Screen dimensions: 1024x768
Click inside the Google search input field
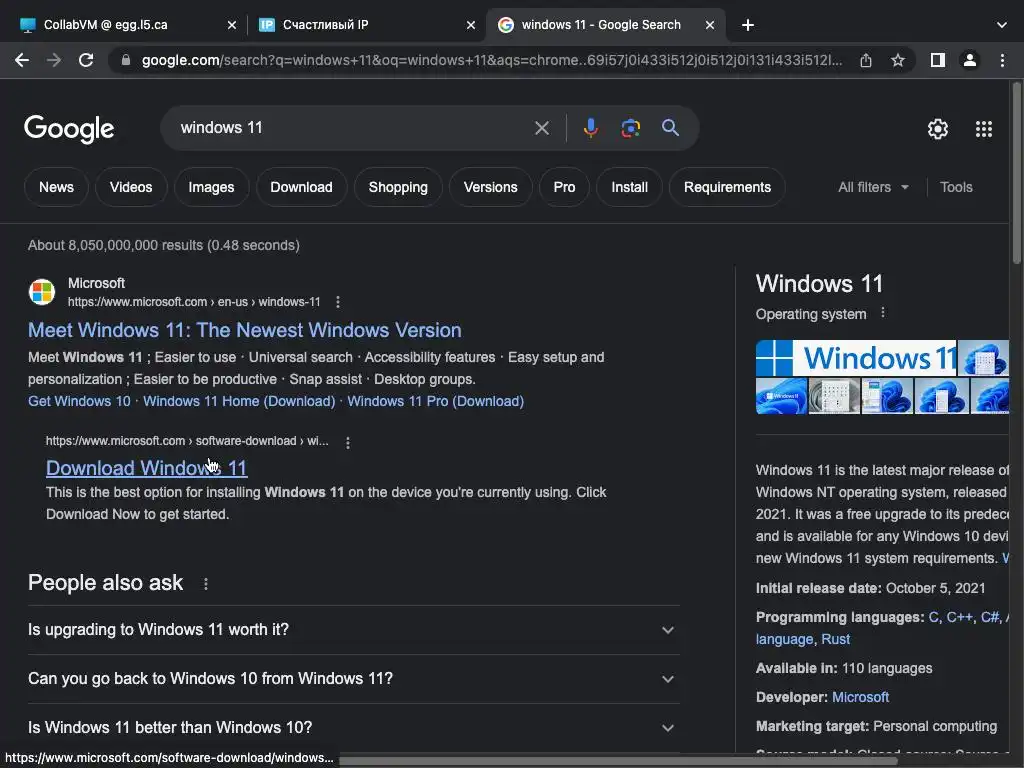(353, 128)
